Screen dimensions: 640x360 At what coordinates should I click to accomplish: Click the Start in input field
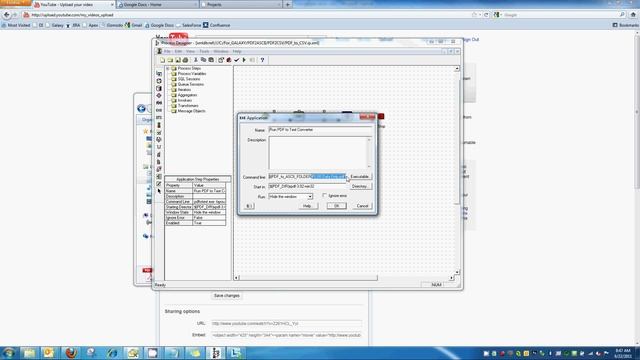point(307,187)
